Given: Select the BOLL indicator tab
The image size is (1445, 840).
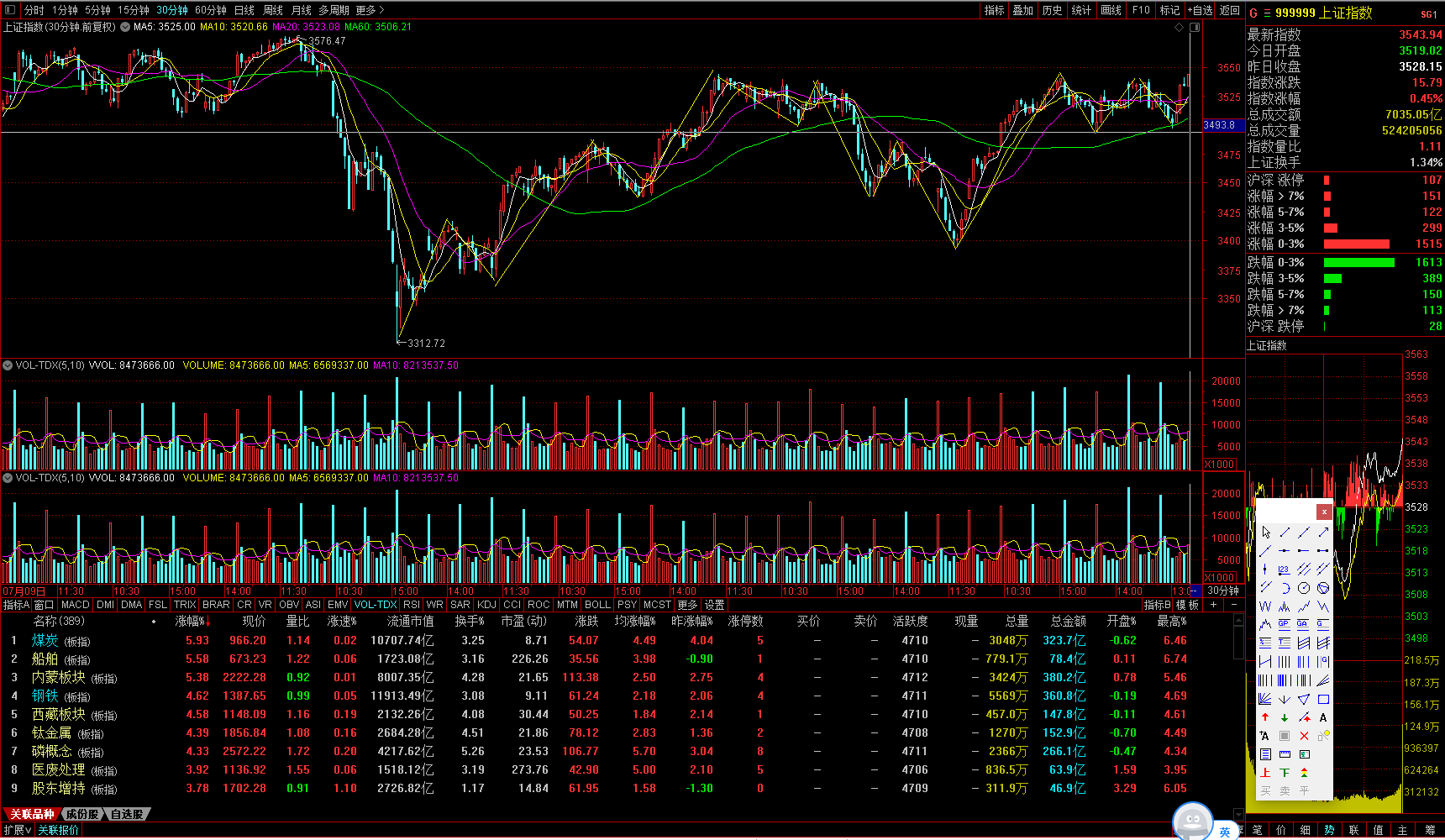Looking at the screenshot, I should (597, 605).
